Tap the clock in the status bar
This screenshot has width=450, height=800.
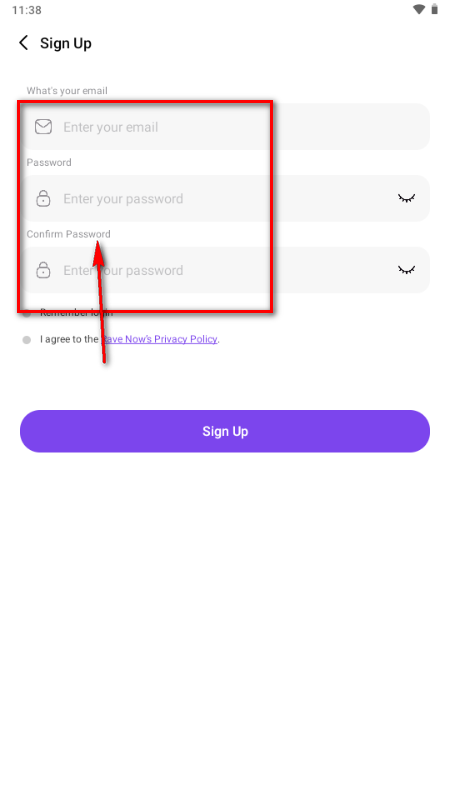point(27,10)
